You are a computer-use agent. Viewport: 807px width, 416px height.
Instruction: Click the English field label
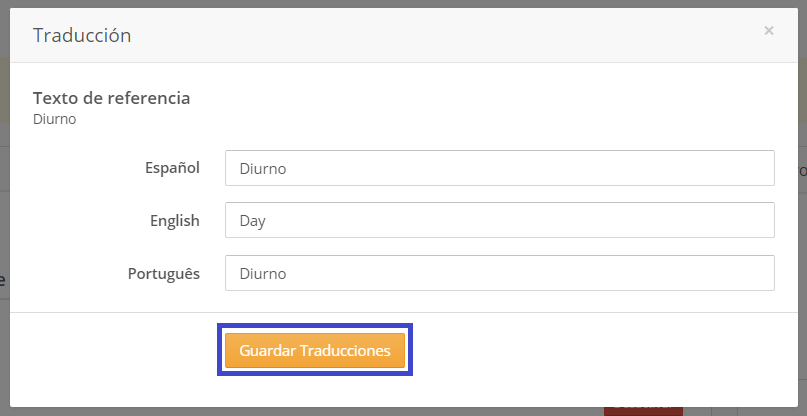coord(175,220)
